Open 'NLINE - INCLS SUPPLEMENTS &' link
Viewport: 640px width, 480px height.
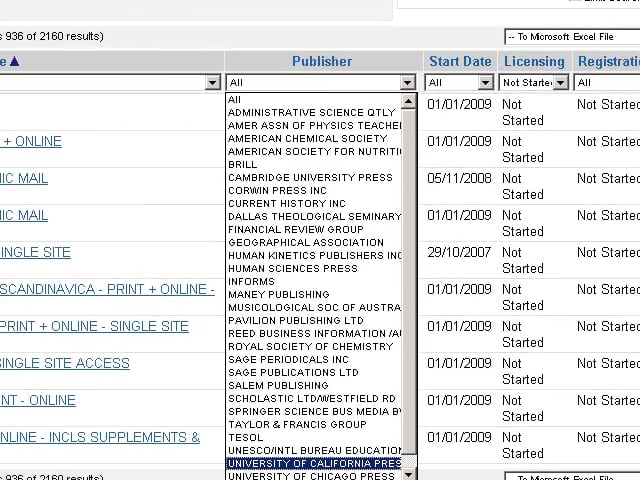pyautogui.click(x=100, y=438)
